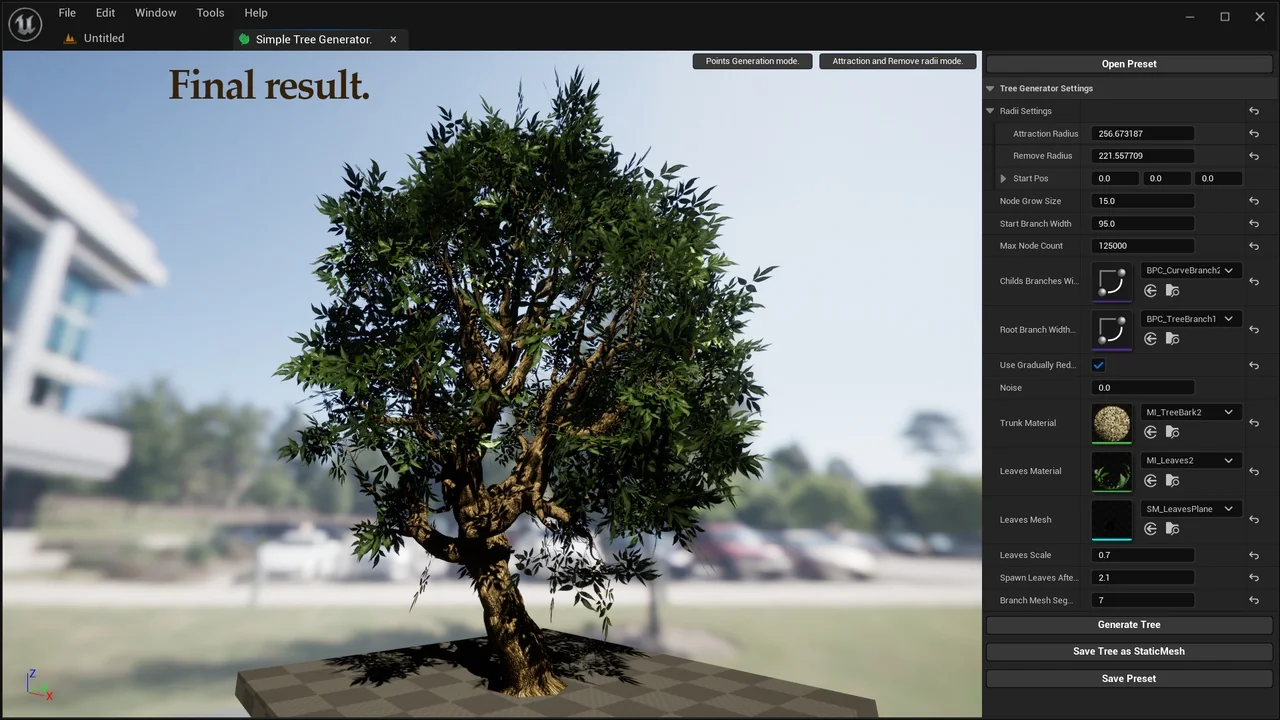Screen dimensions: 1280x720
Task: Open the Window menu
Action: [155, 13]
